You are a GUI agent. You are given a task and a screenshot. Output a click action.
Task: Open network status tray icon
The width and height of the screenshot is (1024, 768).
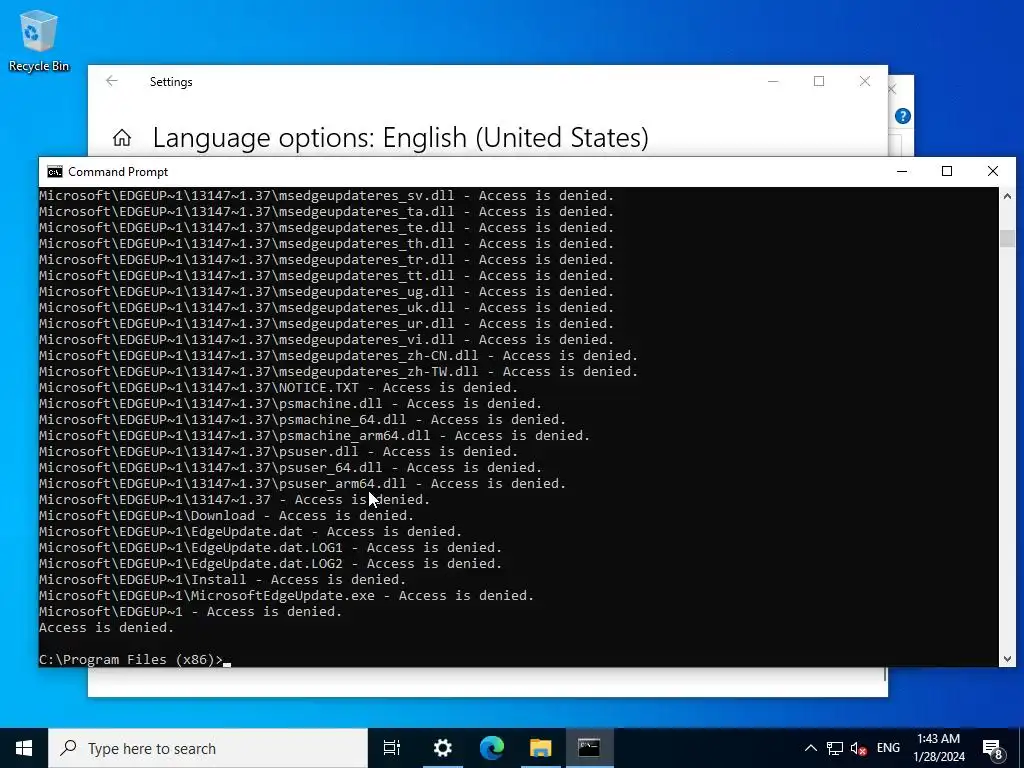(835, 748)
